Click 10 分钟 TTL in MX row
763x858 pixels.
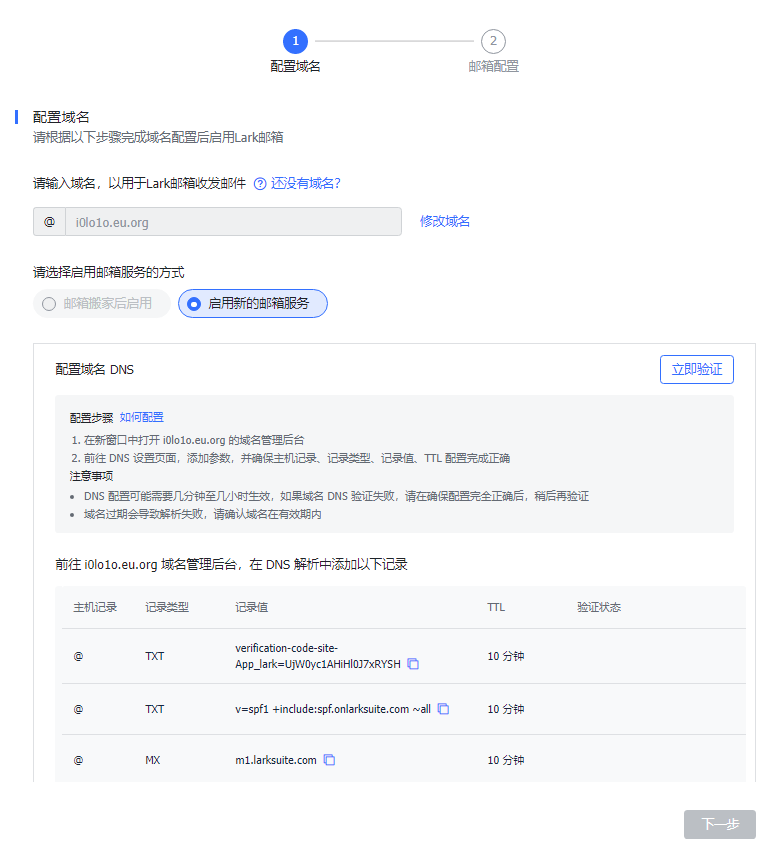coord(506,760)
